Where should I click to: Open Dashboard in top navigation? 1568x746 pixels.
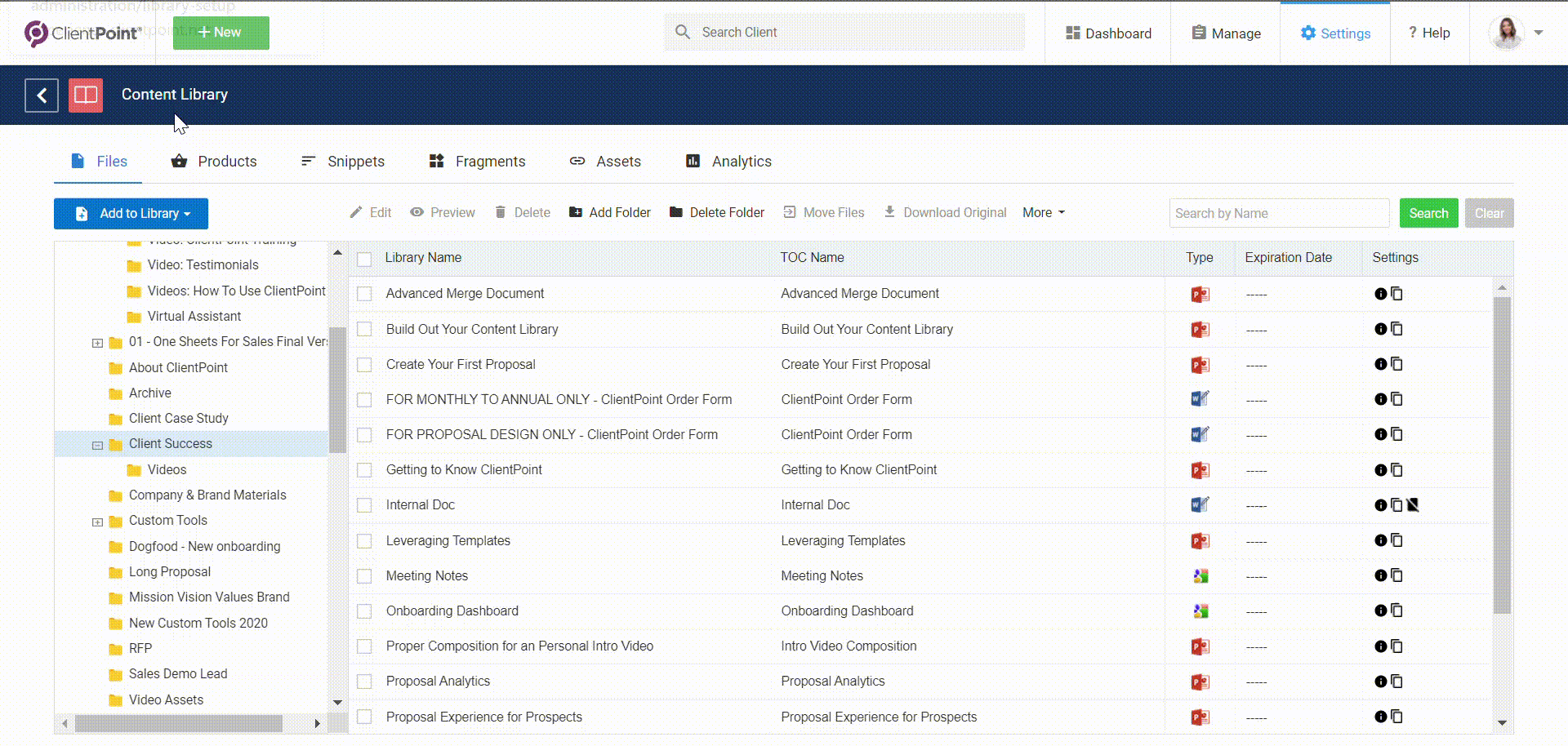1108,33
